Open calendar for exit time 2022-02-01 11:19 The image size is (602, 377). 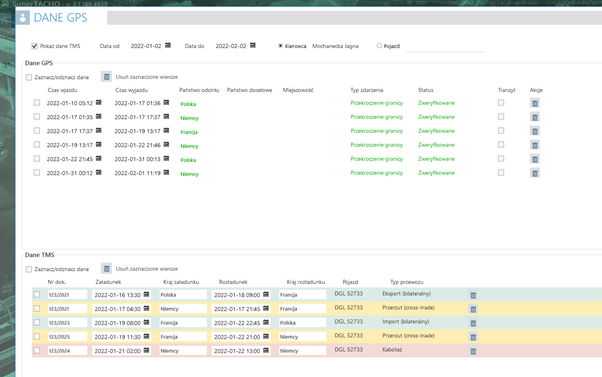166,172
